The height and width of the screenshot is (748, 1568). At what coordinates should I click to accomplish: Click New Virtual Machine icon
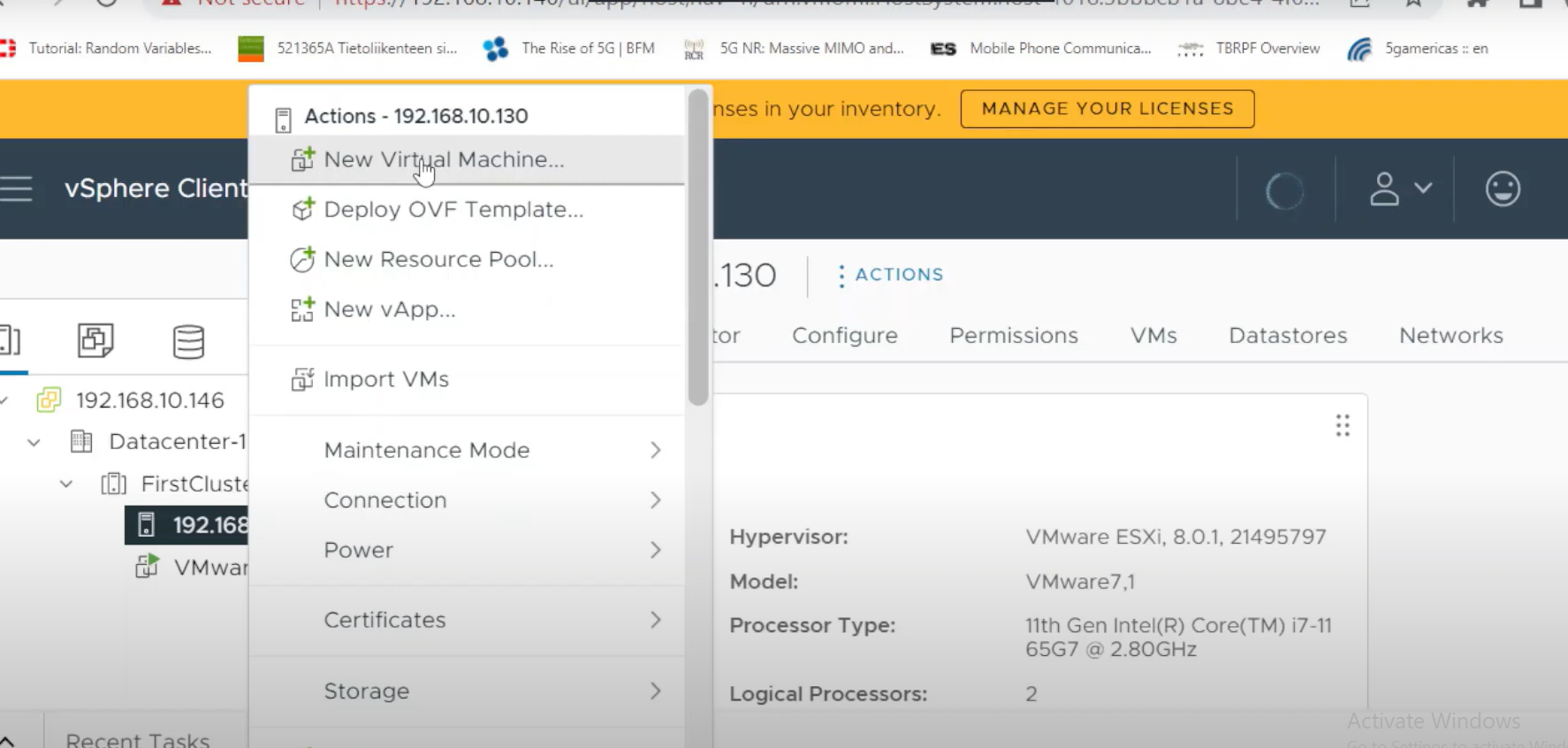click(302, 159)
